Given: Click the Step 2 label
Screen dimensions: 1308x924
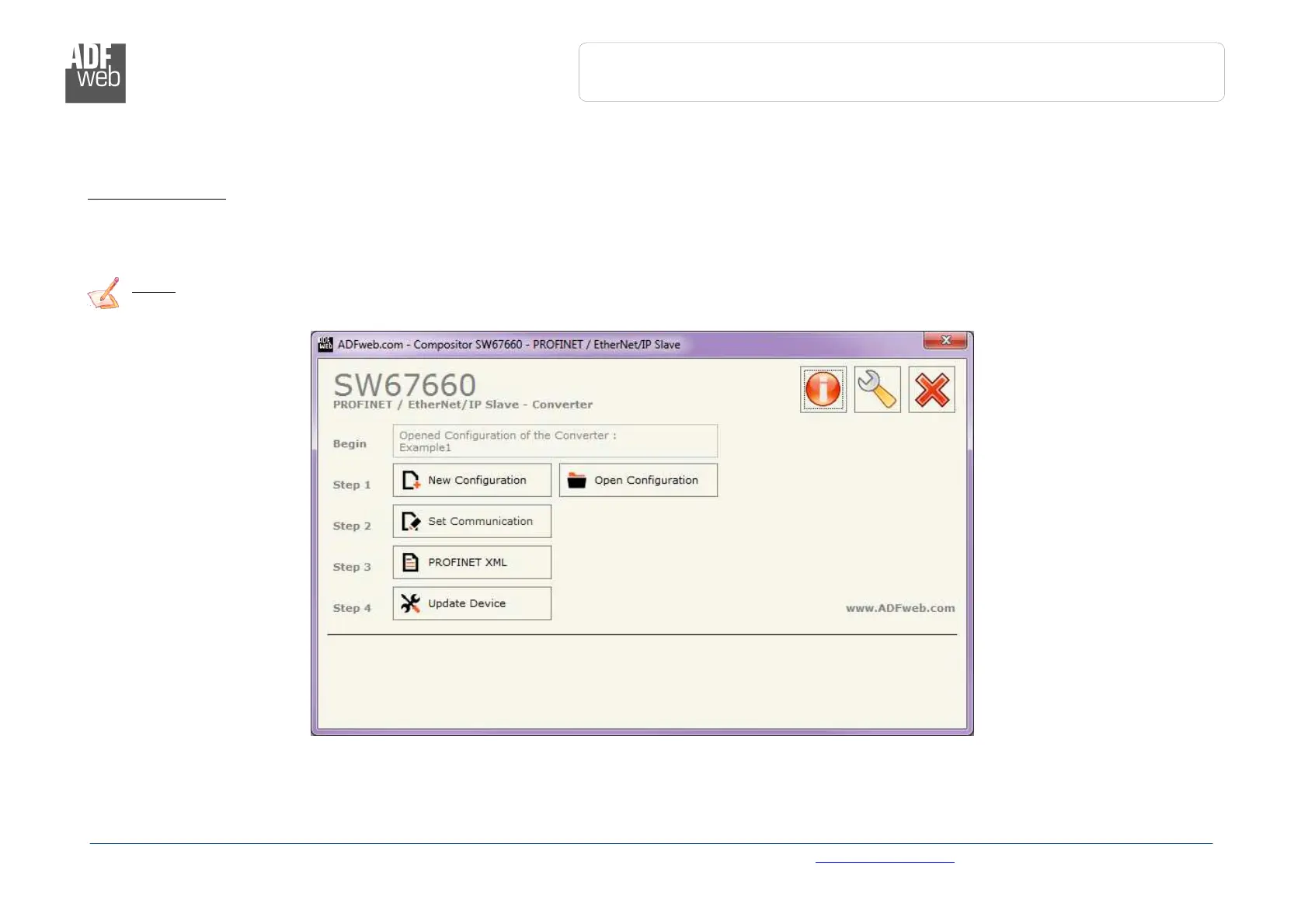Looking at the screenshot, I should click(352, 526).
